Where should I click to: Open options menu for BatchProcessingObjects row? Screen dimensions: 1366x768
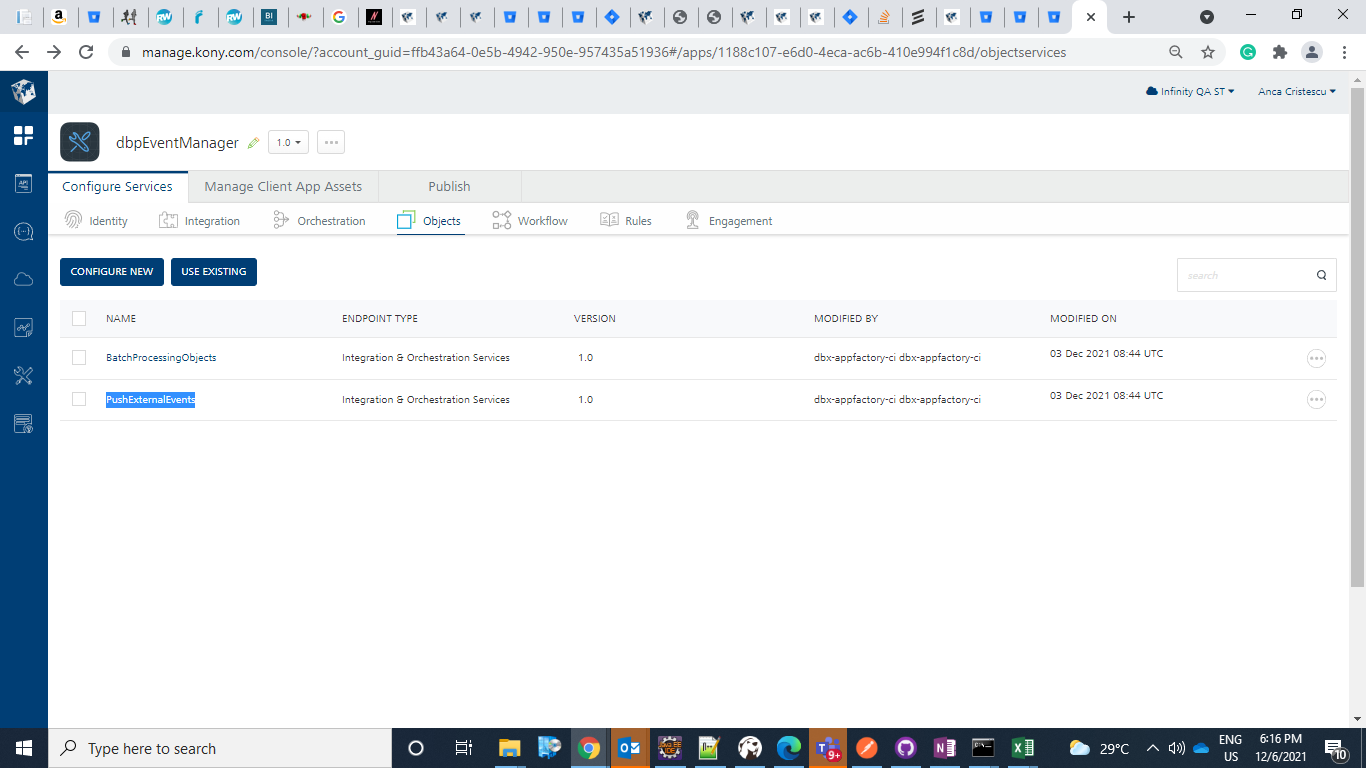(1316, 358)
